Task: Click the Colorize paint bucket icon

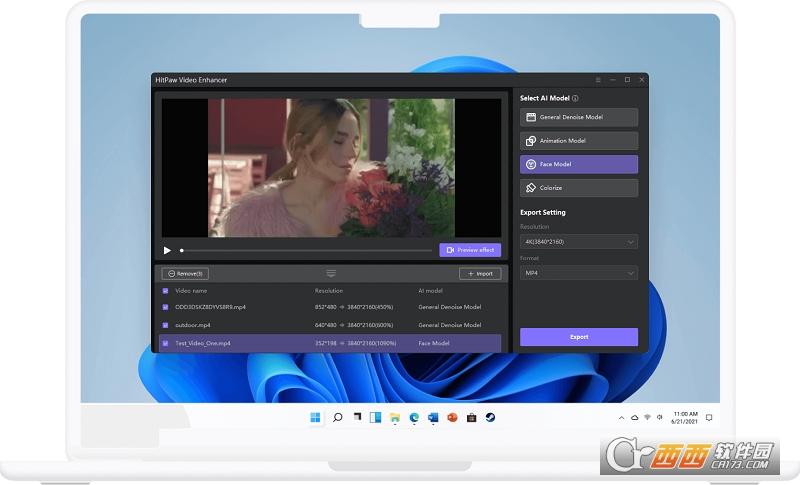Action: [x=531, y=188]
